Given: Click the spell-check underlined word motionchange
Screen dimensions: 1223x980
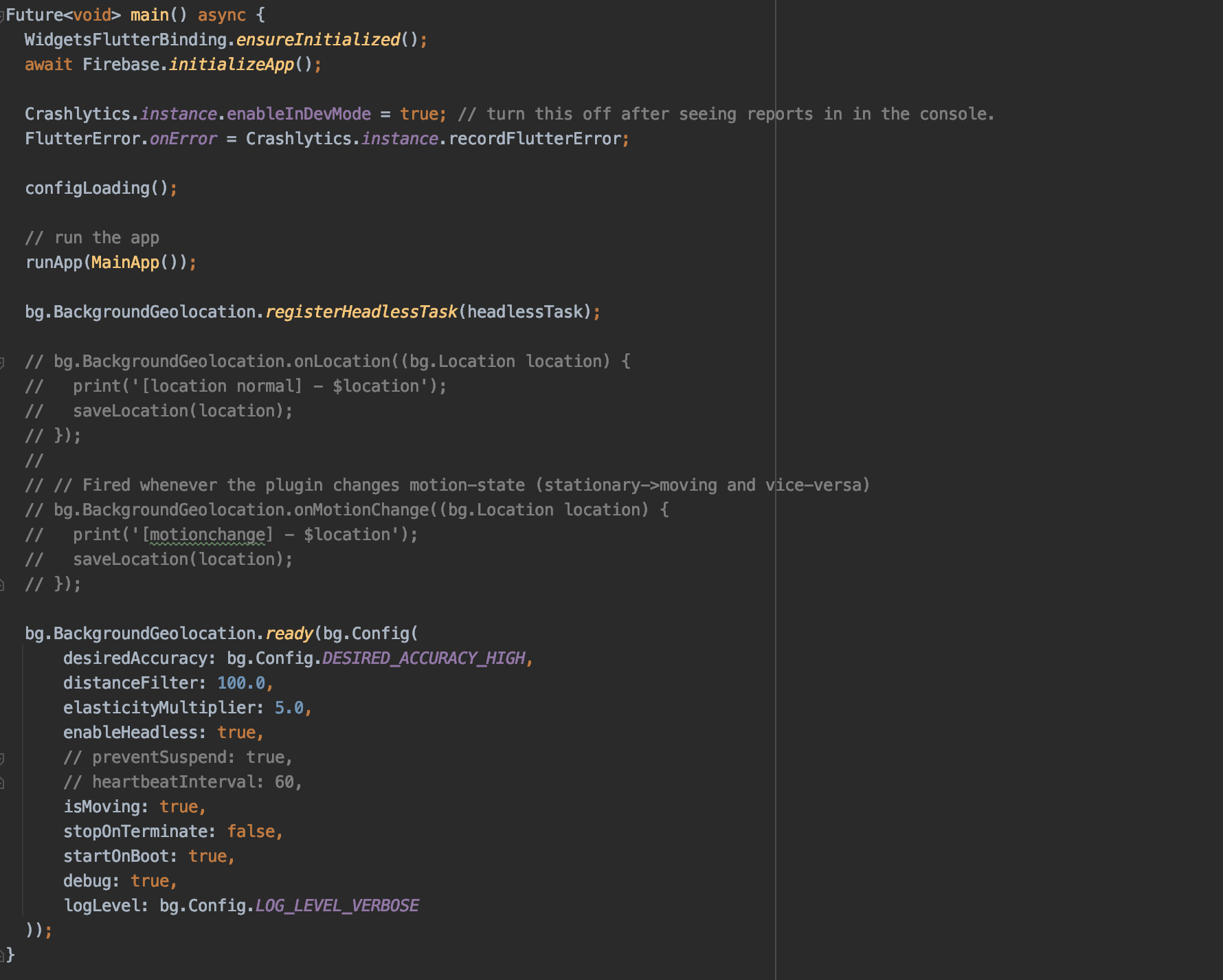Looking at the screenshot, I should pyautogui.click(x=206, y=534).
